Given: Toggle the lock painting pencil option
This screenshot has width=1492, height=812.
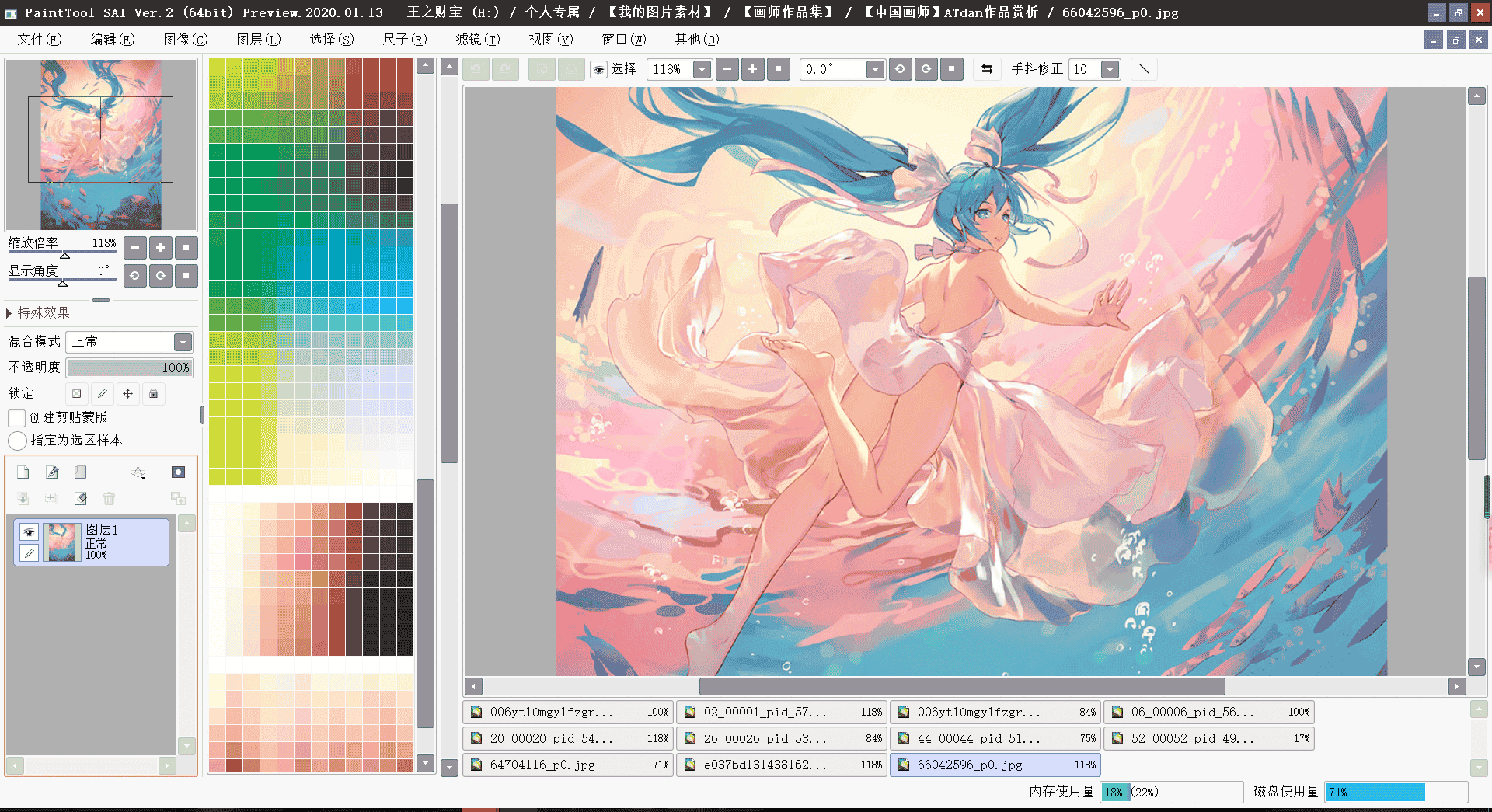Looking at the screenshot, I should point(102,394).
